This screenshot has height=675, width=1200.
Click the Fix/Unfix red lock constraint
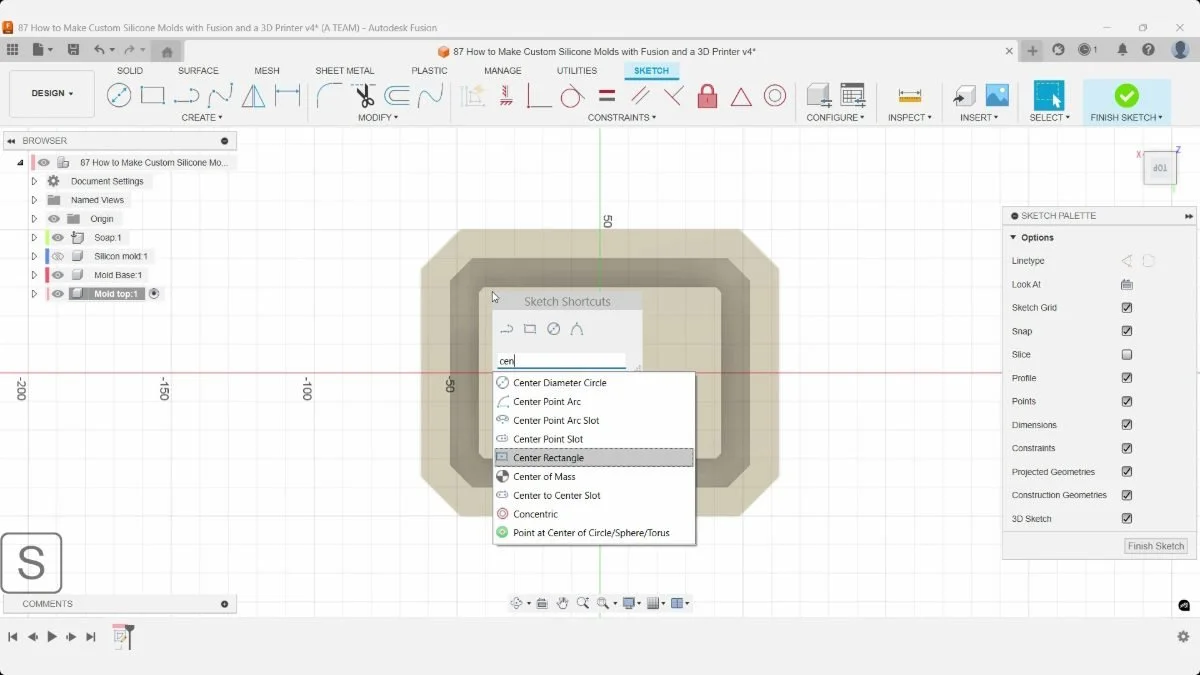click(x=707, y=96)
